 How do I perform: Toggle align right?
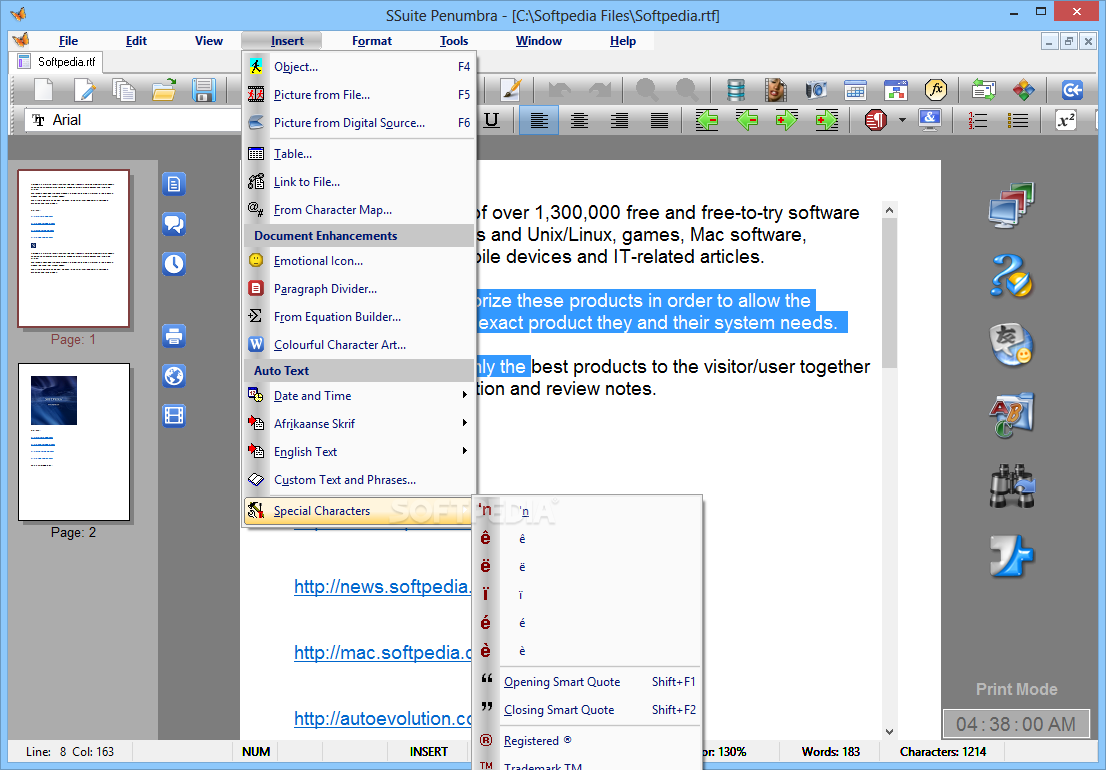(619, 121)
